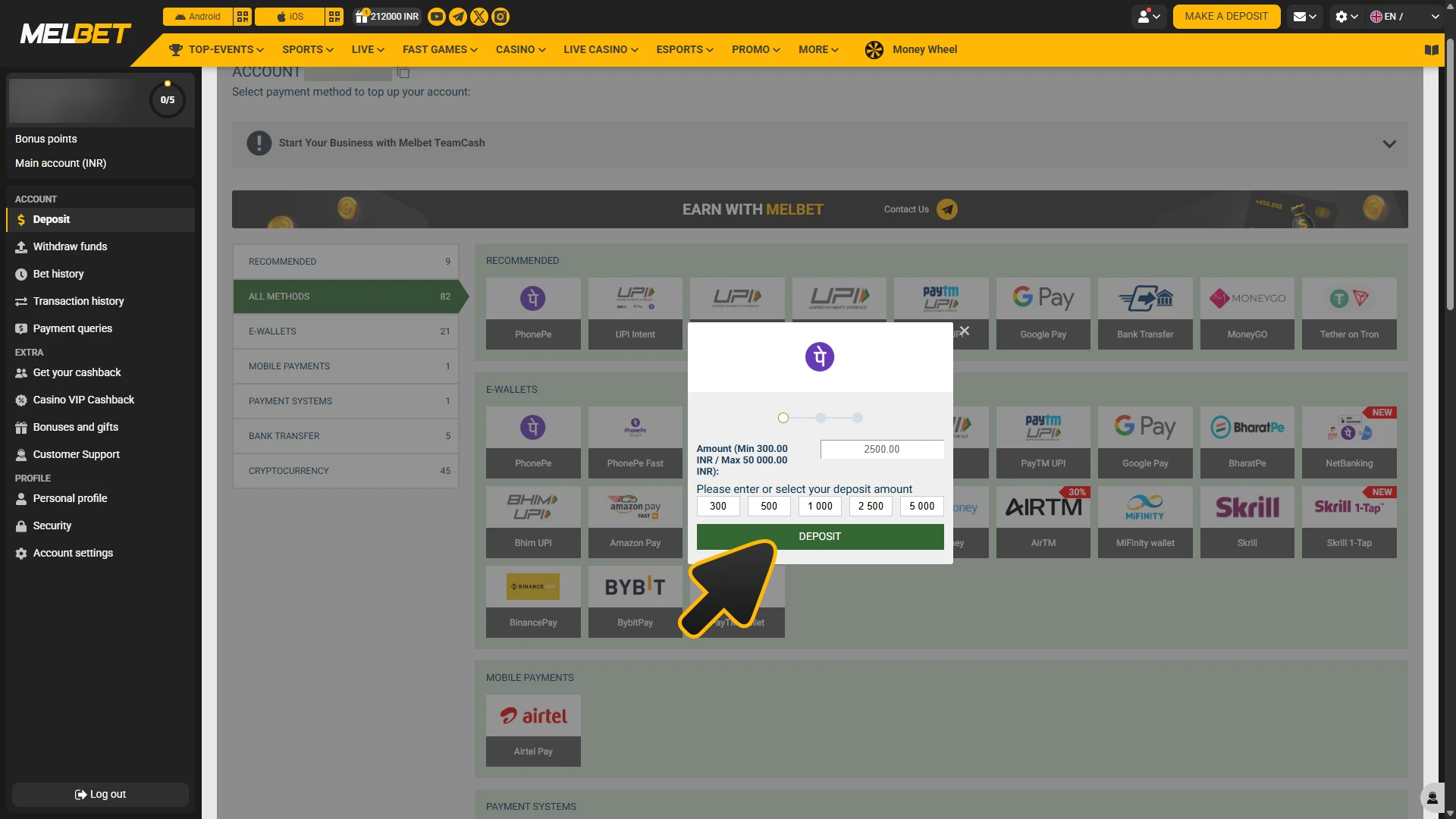The height and width of the screenshot is (819, 1456).
Task: Click the deposit amount input field
Action: (x=882, y=450)
